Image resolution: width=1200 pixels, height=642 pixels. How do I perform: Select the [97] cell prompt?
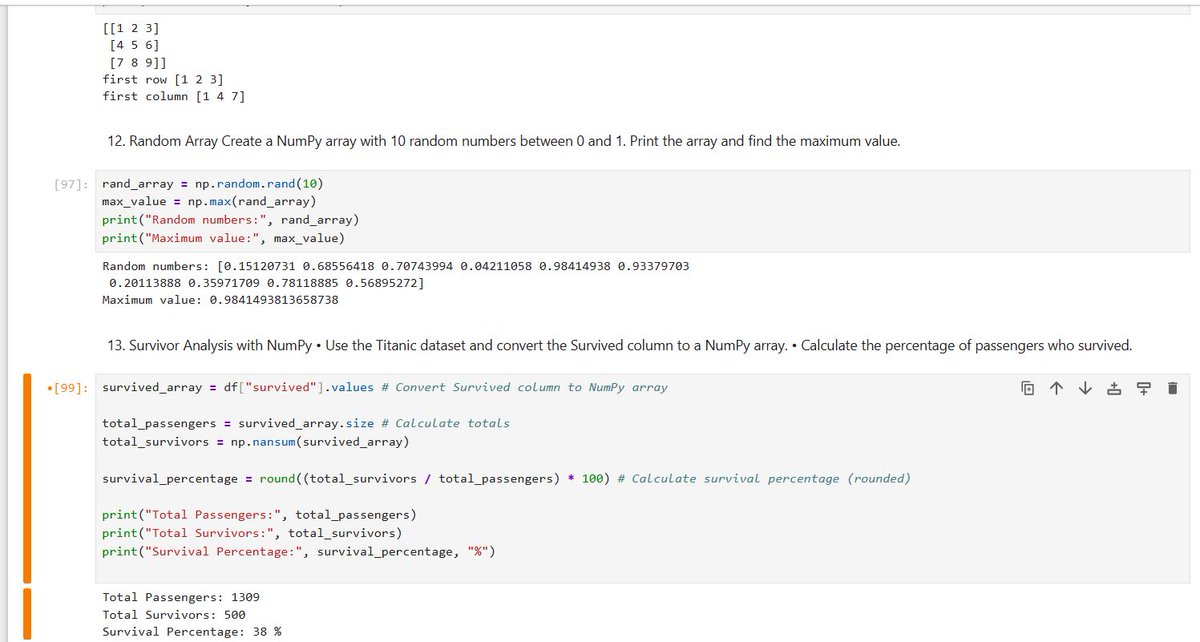point(71,185)
